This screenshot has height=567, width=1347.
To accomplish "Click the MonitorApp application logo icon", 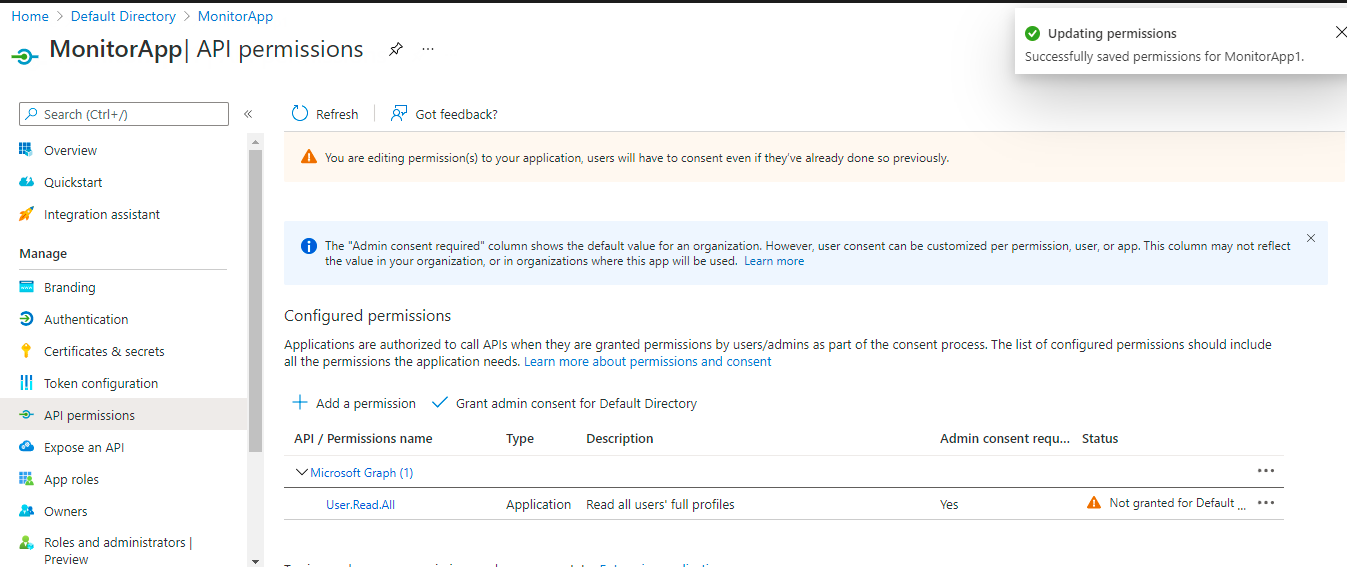I will [25, 56].
